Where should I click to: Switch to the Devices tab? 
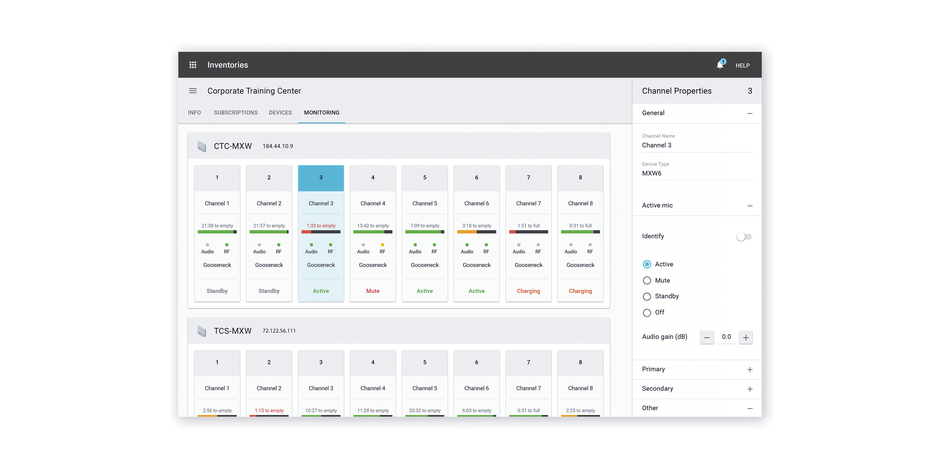click(280, 113)
